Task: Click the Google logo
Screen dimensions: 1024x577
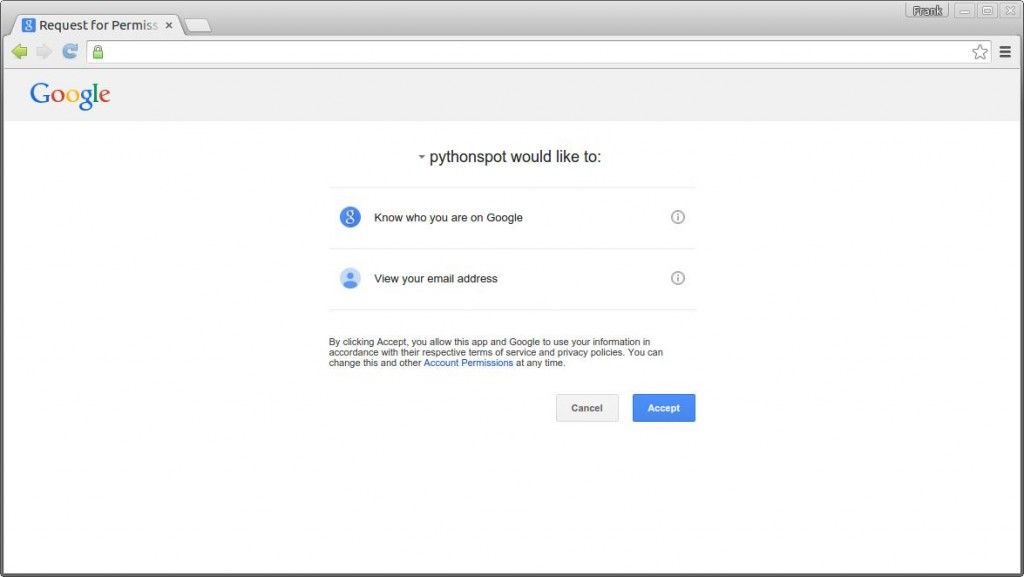Action: pos(70,95)
